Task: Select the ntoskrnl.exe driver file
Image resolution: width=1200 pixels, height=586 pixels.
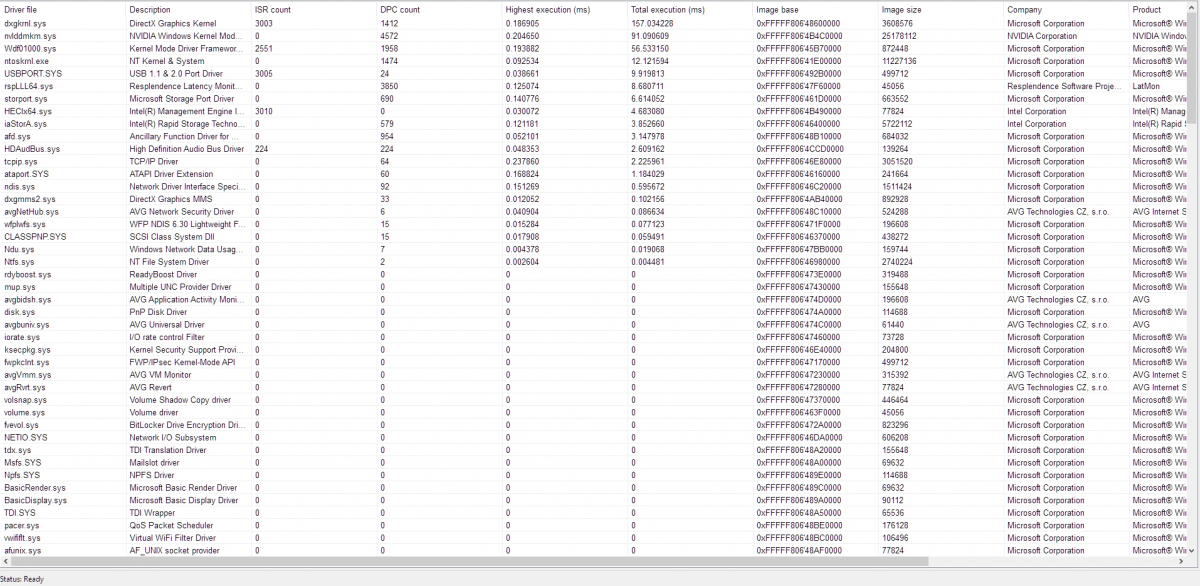Action: 28,61
